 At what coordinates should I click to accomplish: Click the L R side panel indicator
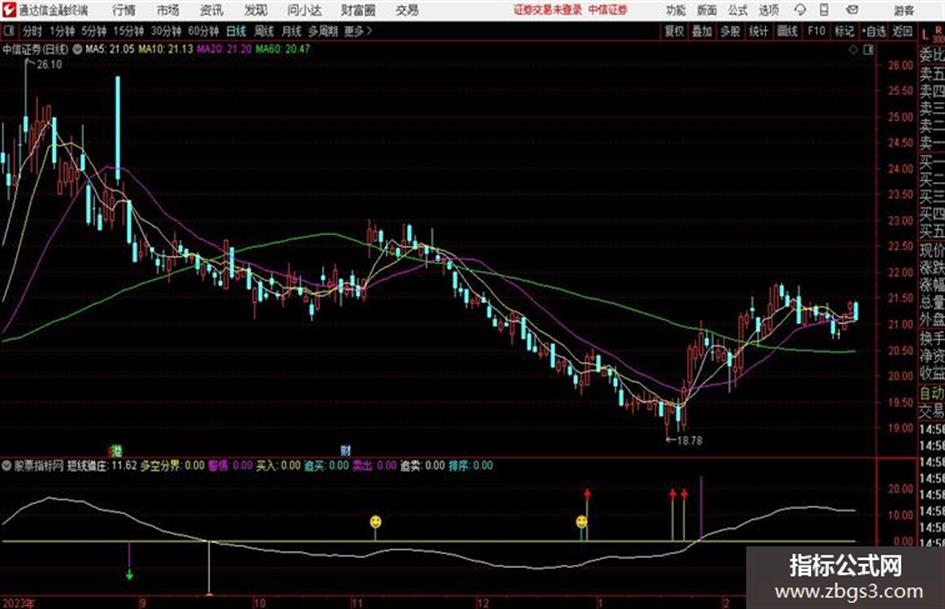coord(932,34)
